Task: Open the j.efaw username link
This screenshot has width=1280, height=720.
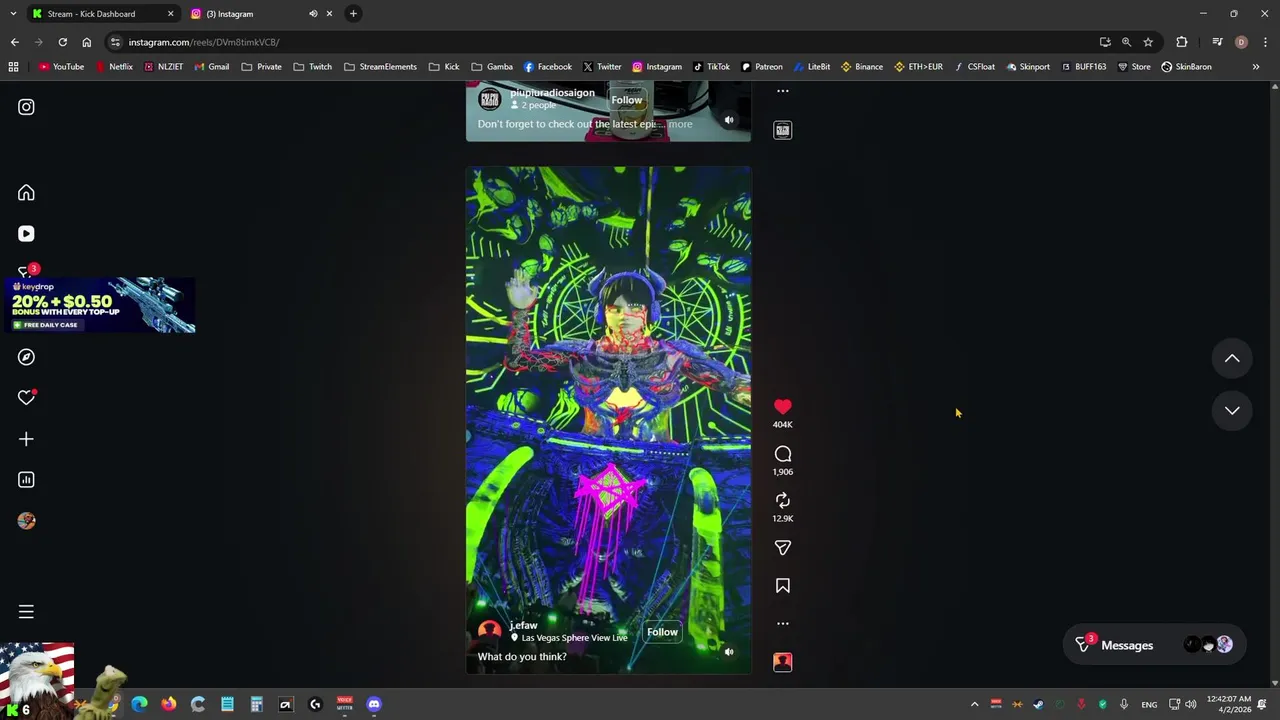Action: tap(524, 625)
